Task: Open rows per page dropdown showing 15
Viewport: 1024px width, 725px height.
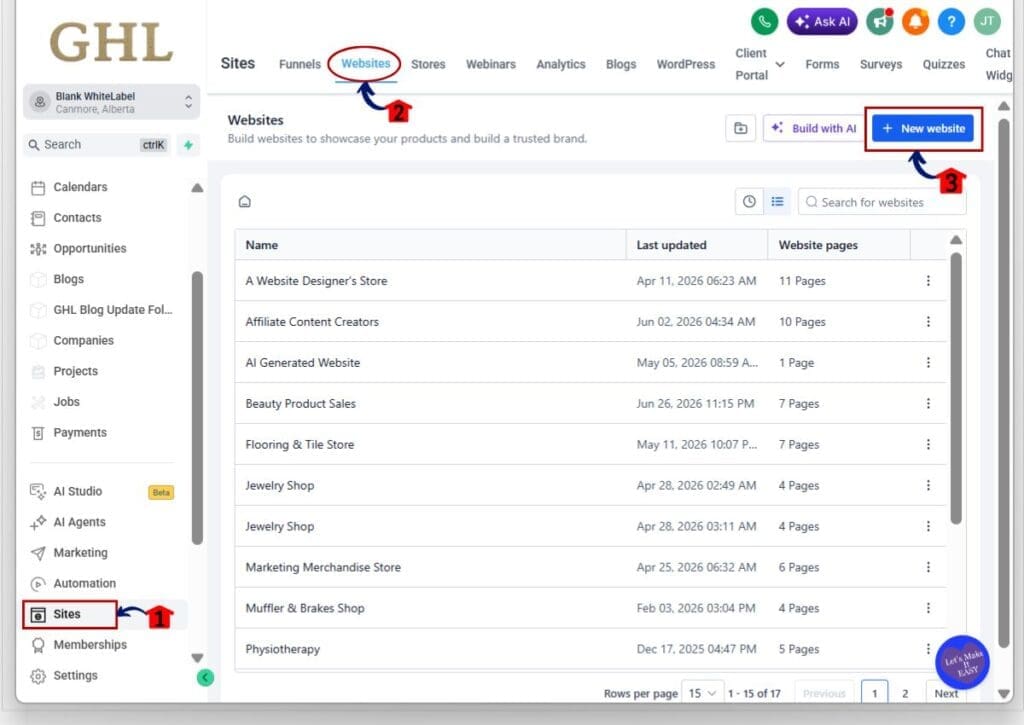Action: pyautogui.click(x=702, y=693)
